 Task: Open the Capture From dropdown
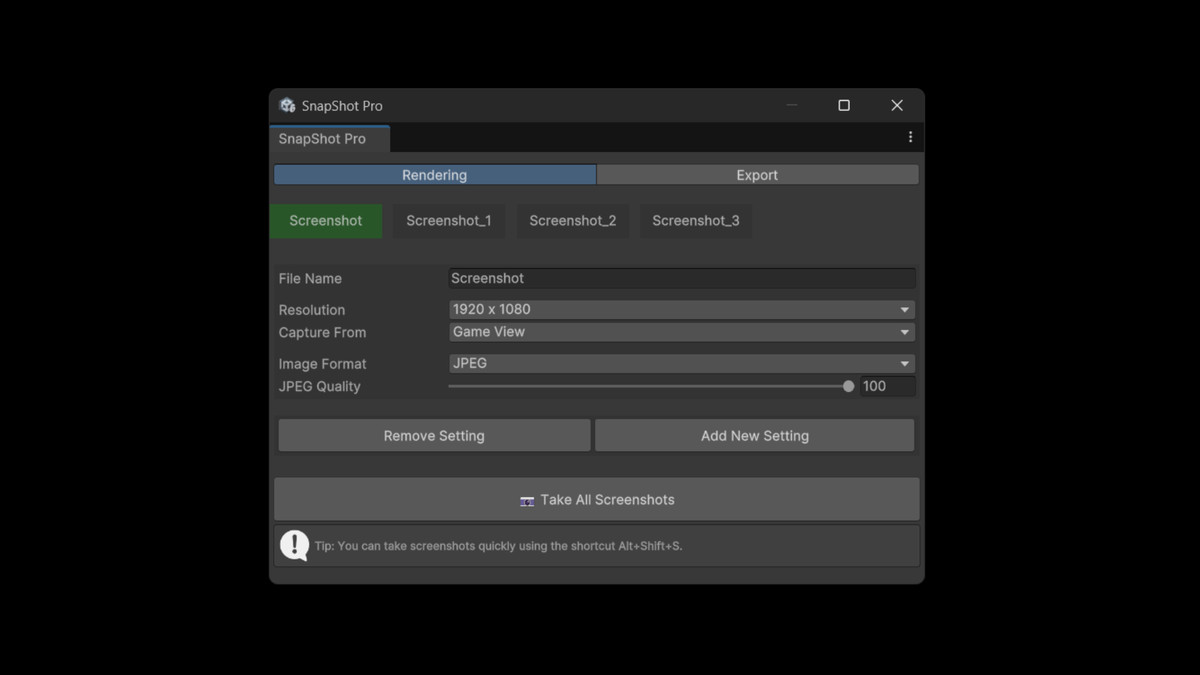coord(681,331)
